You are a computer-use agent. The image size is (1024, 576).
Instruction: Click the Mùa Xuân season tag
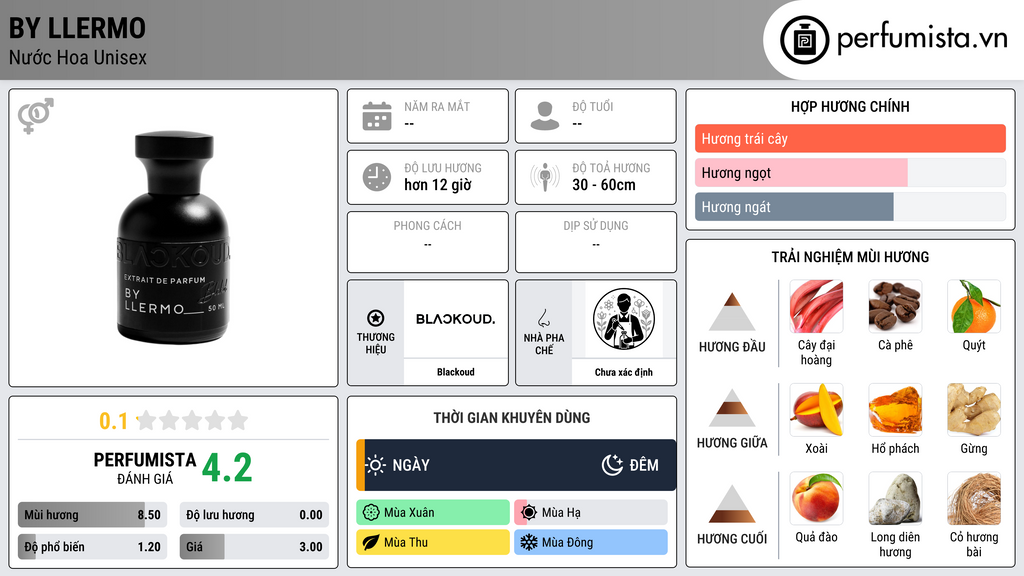[x=433, y=512]
